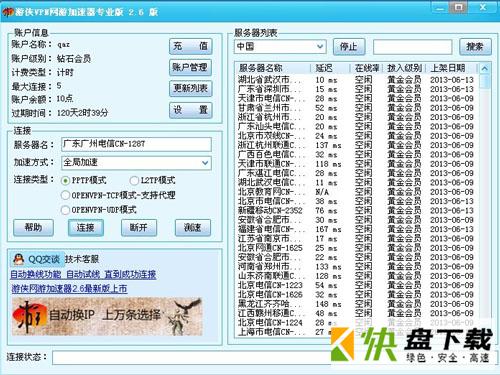
Task: Click the 停止 stop button
Action: pyautogui.click(x=349, y=47)
